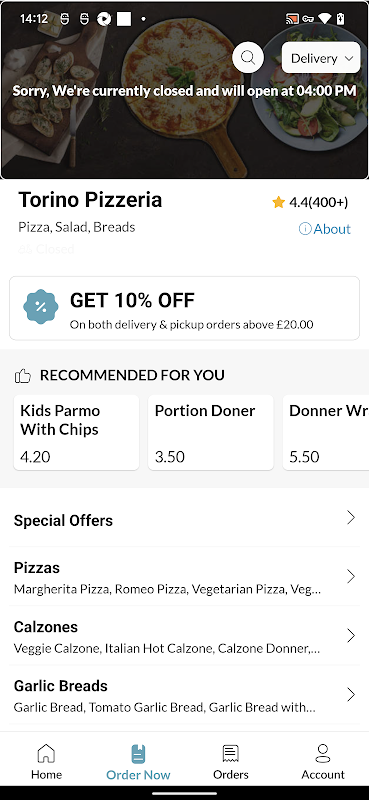
Task: Tap the cast icon in status bar
Action: tap(292, 19)
